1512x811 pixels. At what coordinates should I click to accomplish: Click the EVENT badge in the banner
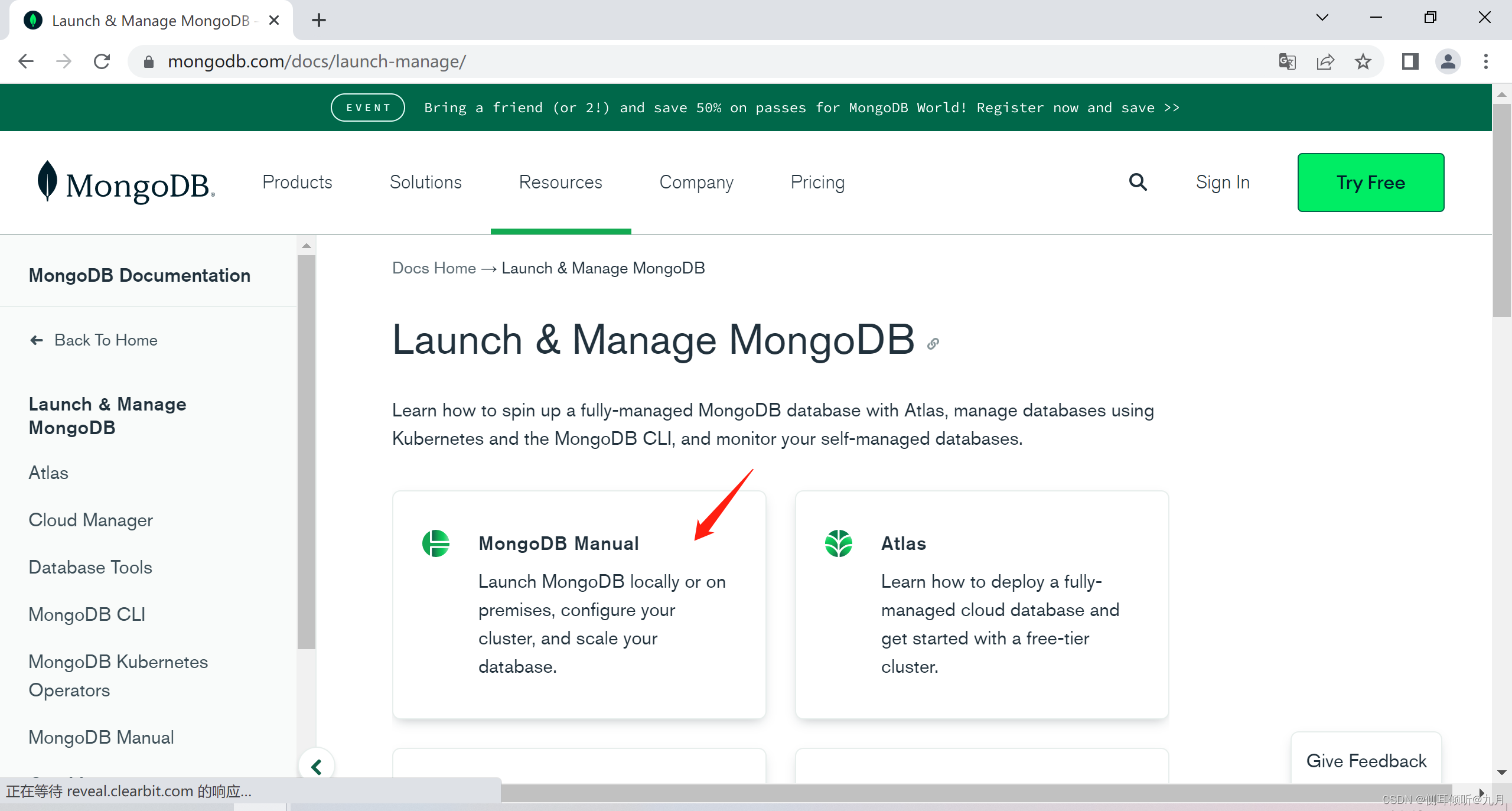(x=368, y=108)
